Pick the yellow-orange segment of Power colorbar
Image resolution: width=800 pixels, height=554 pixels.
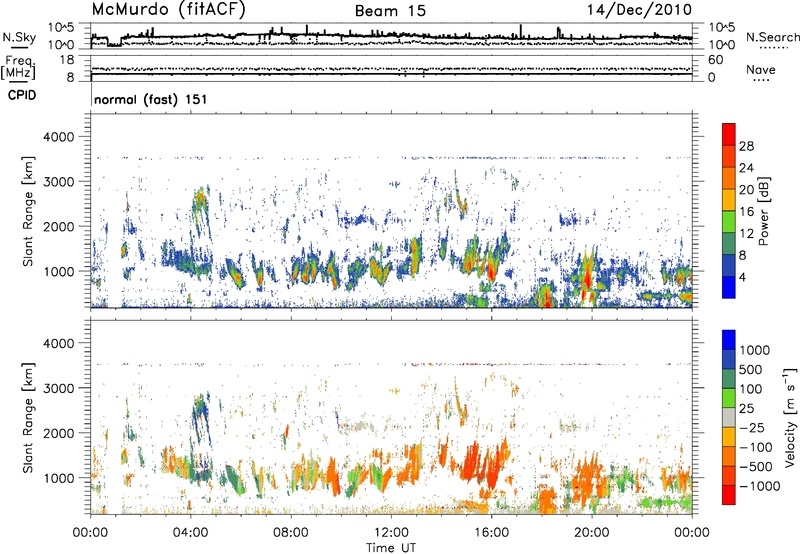[x=729, y=200]
